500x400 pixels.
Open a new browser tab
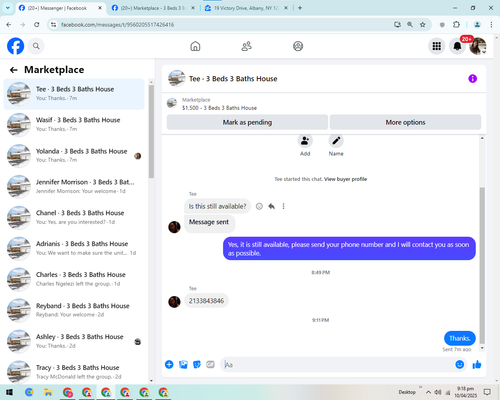[x=300, y=8]
